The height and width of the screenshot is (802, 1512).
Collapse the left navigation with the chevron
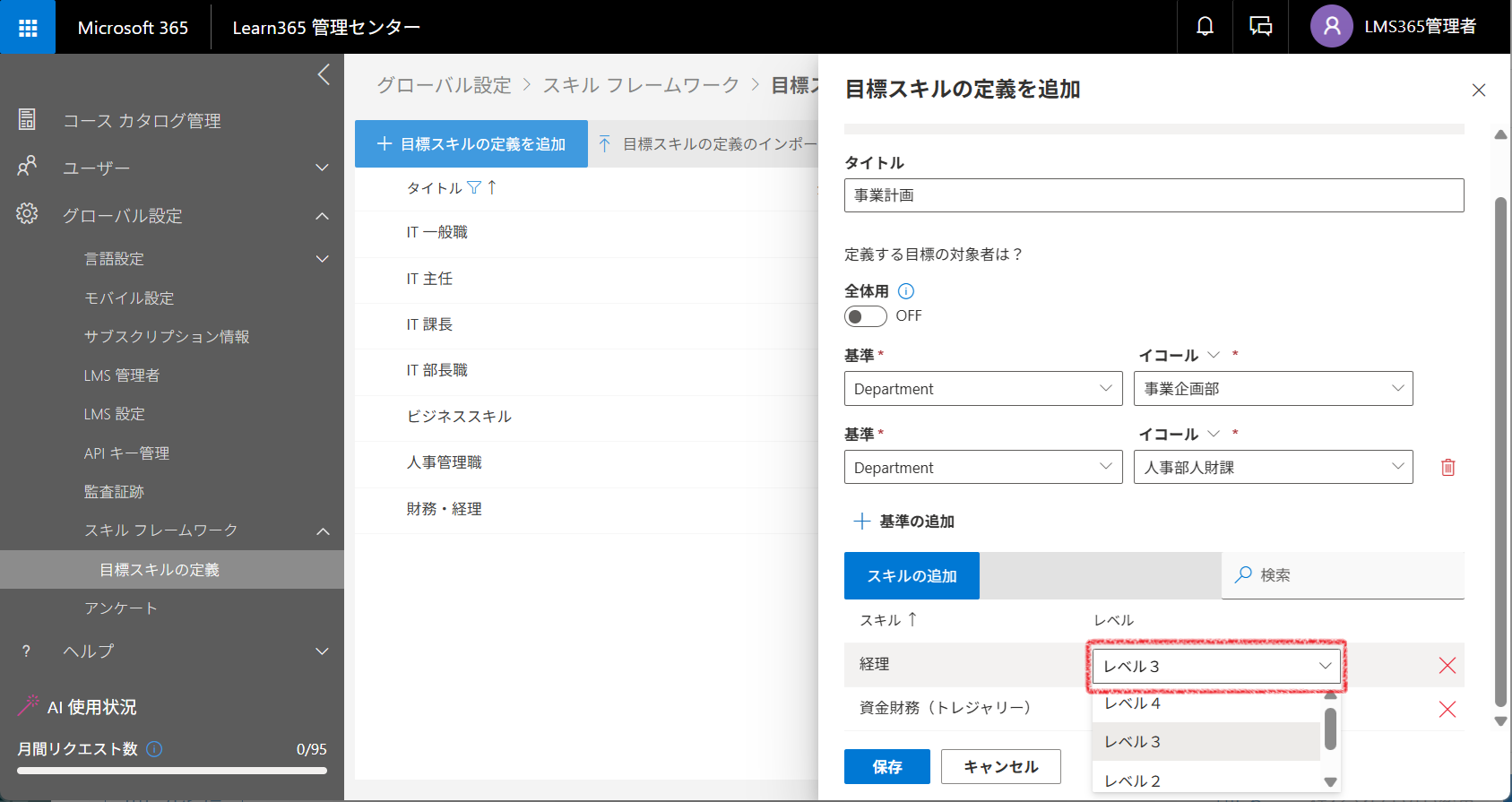[x=324, y=74]
